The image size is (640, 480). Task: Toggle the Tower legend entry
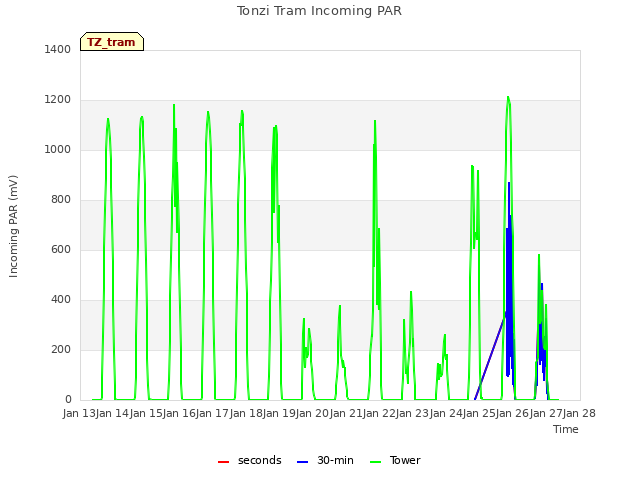pos(395,460)
